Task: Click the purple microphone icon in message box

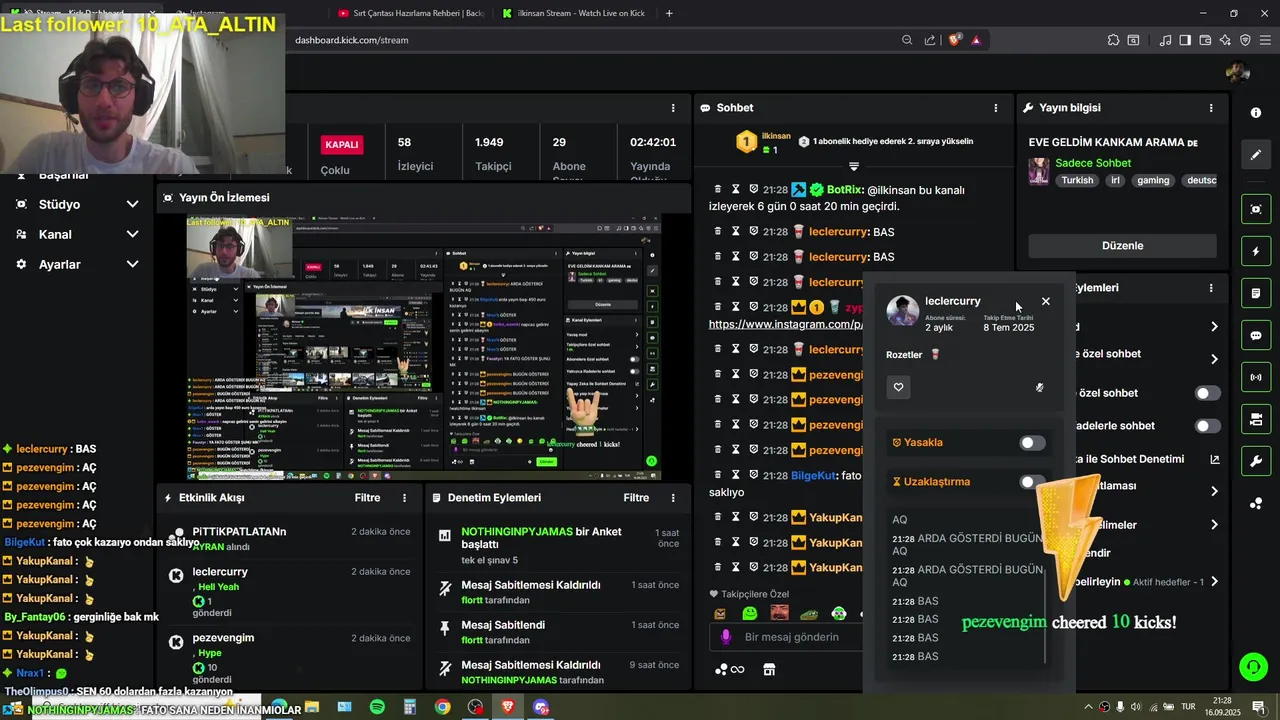Action: pos(726,637)
